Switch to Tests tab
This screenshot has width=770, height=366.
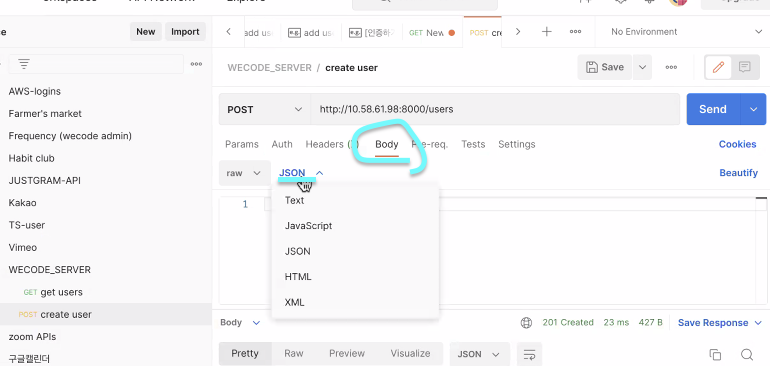click(x=473, y=144)
